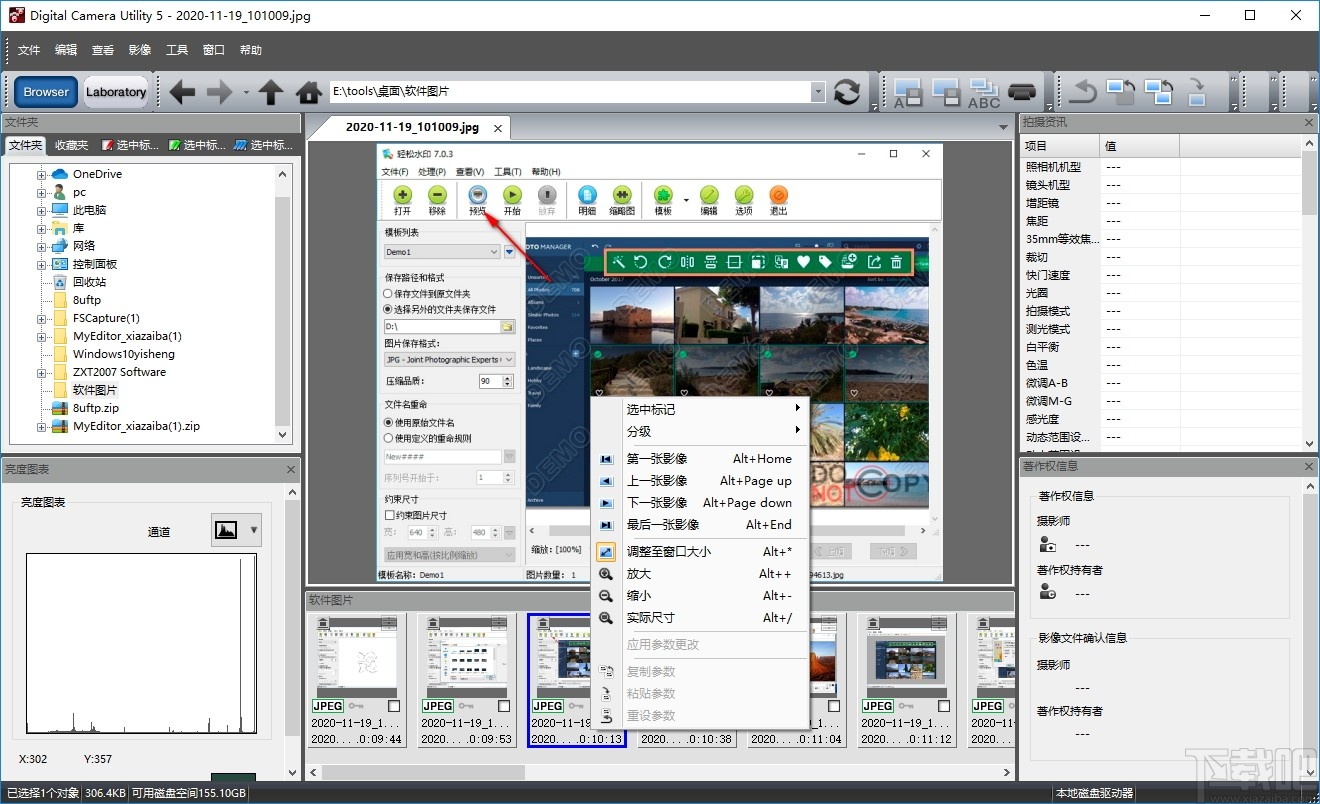
Task: Open the green 选中标 tab
Action: (197, 145)
